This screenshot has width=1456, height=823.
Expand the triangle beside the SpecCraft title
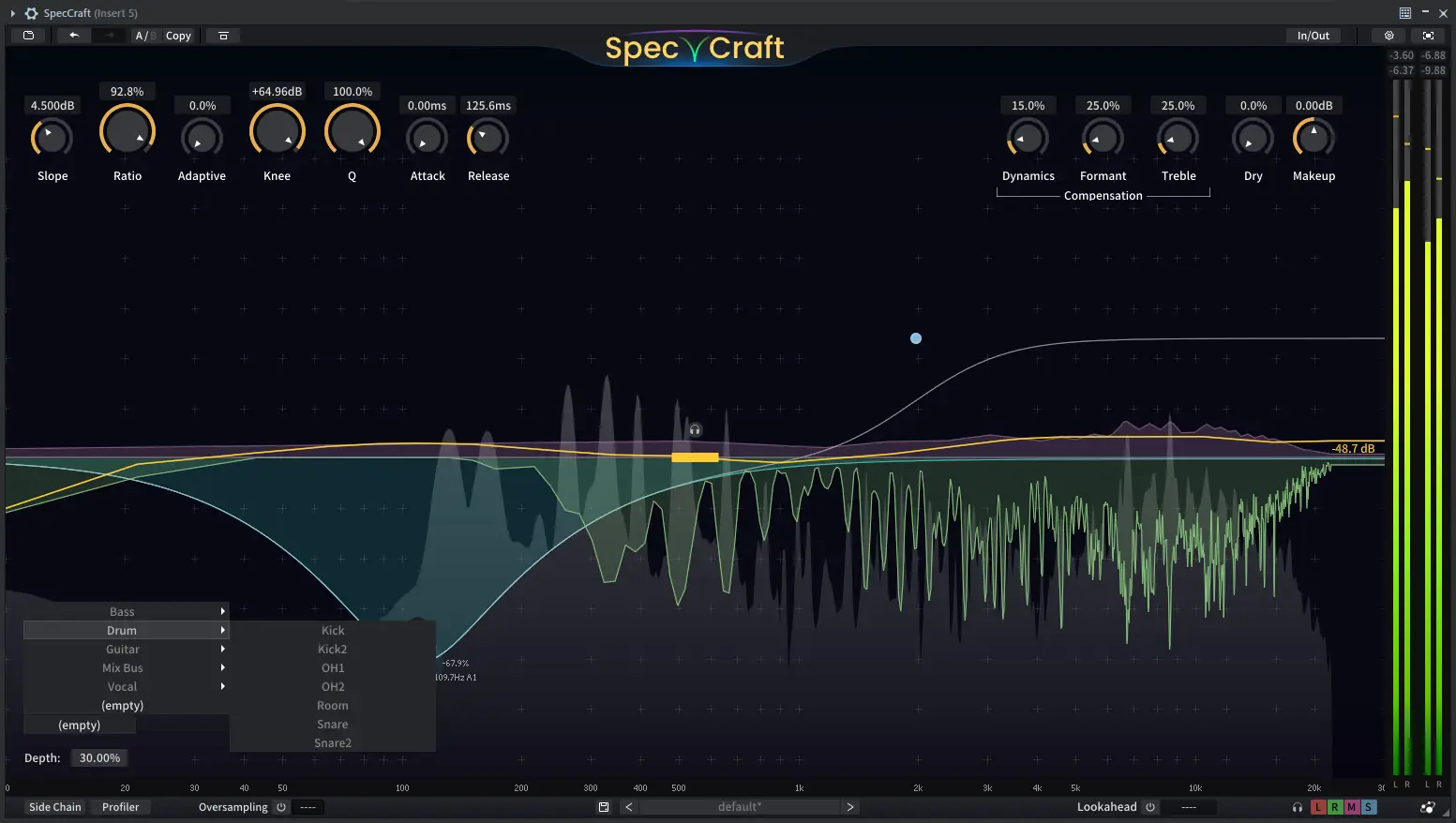13,13
